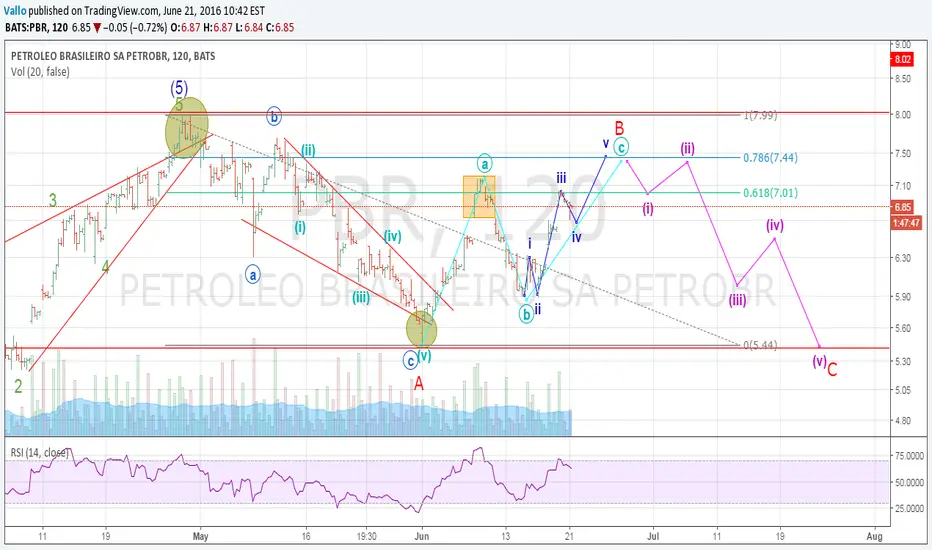Click the 75.0000 RSI axis label

(910, 456)
